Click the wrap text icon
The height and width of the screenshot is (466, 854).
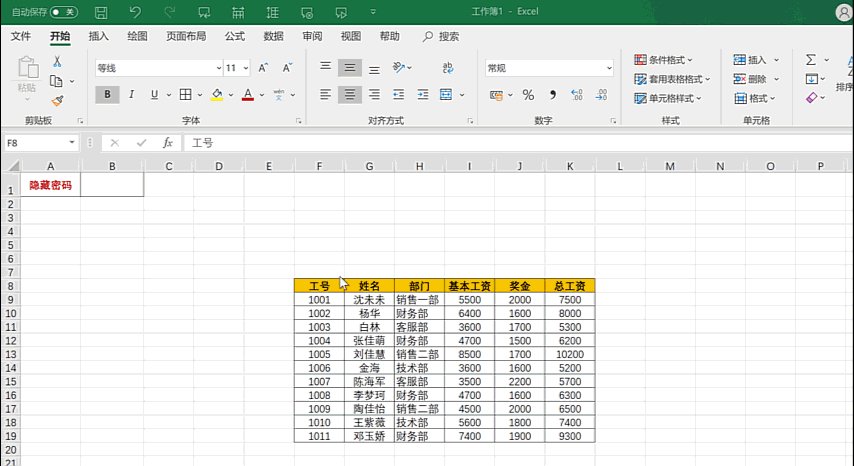coord(448,68)
